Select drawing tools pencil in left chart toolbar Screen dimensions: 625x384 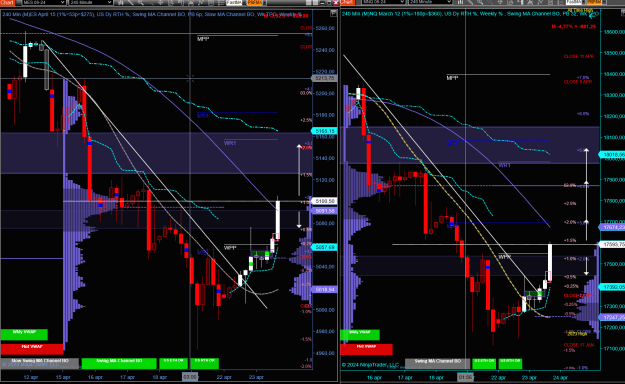(130, 2)
